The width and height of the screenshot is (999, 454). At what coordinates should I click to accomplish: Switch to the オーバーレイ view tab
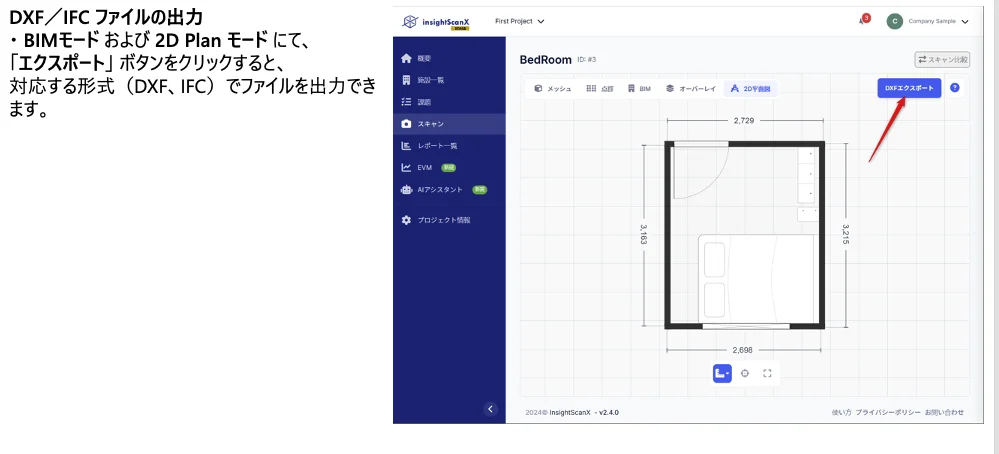691,89
